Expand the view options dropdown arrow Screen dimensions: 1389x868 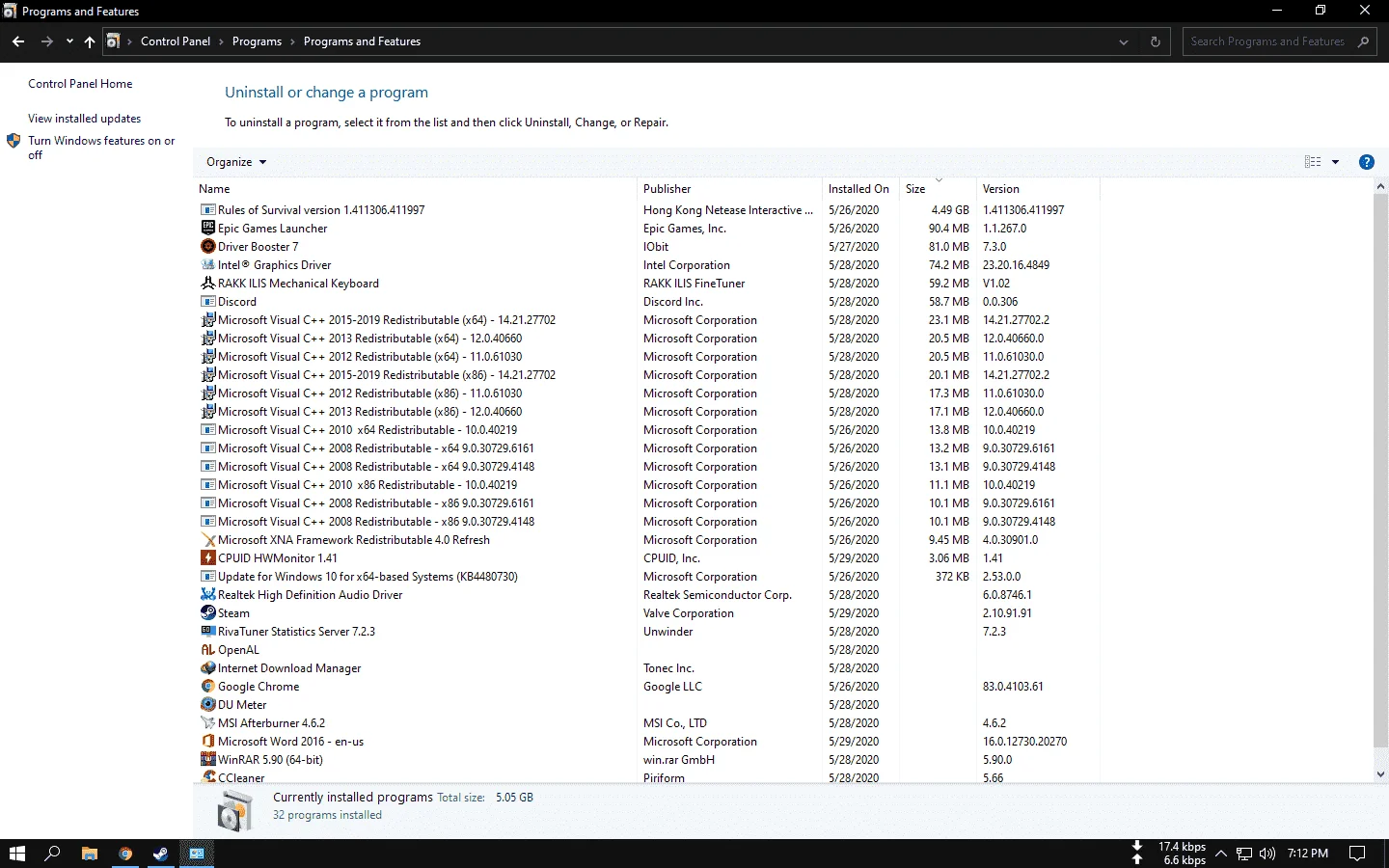[1335, 162]
